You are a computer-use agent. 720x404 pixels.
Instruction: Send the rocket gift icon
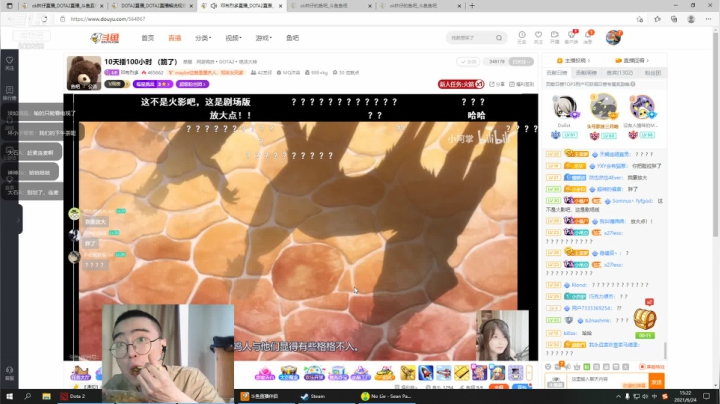[426, 372]
